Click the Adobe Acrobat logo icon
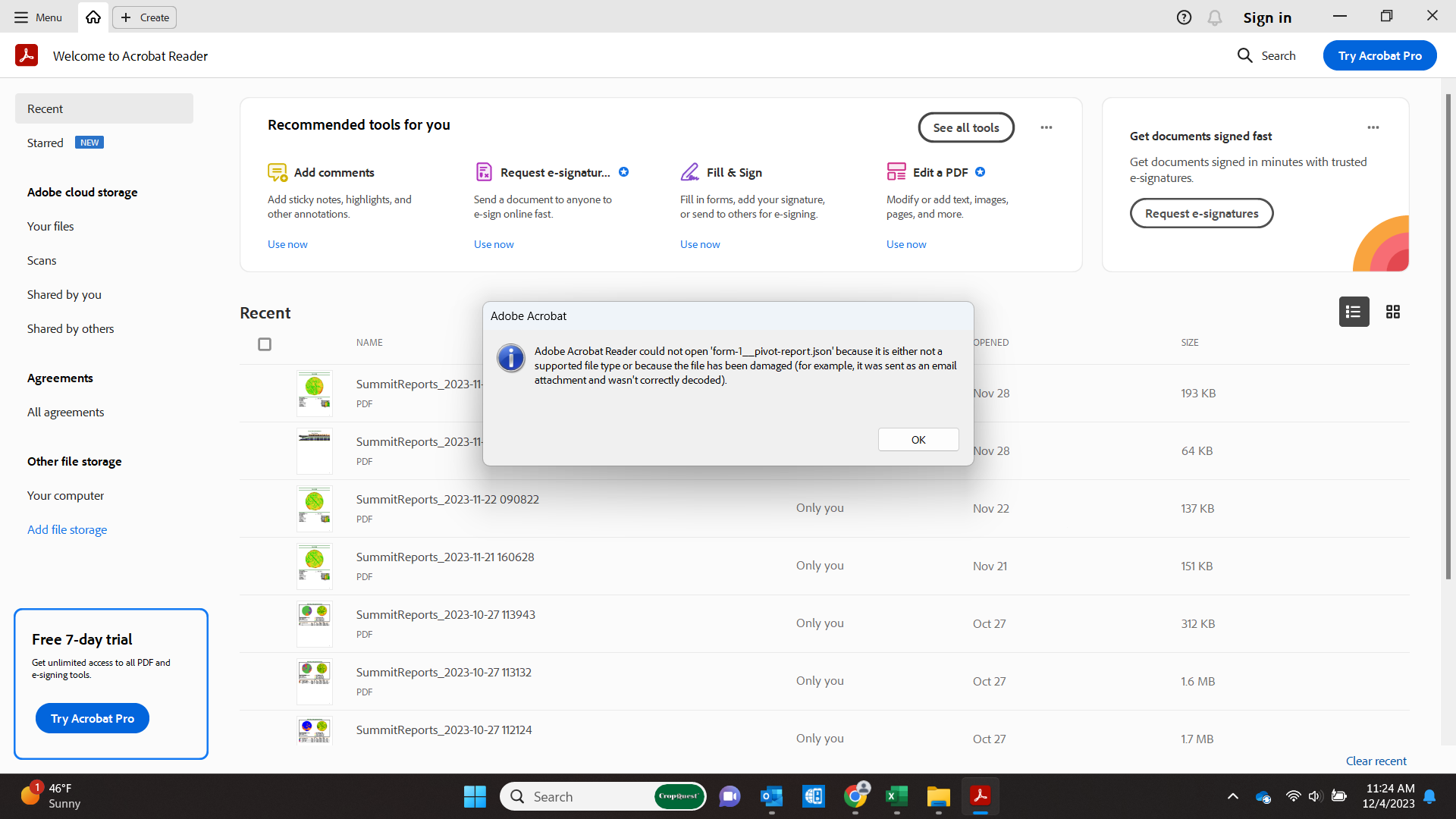Viewport: 1456px width, 819px height. pyautogui.click(x=27, y=55)
